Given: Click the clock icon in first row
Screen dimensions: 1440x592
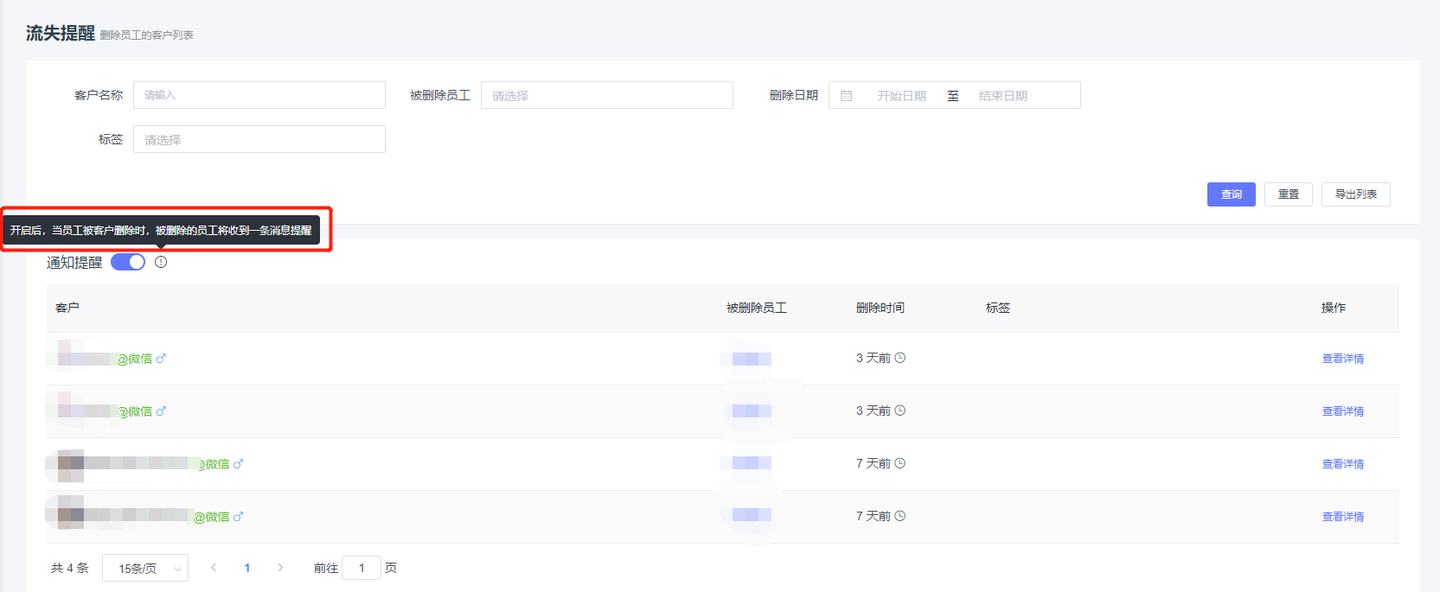Looking at the screenshot, I should (900, 358).
